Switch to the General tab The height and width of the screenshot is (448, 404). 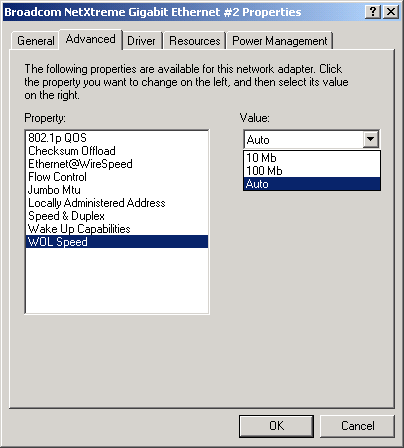[x=35, y=41]
